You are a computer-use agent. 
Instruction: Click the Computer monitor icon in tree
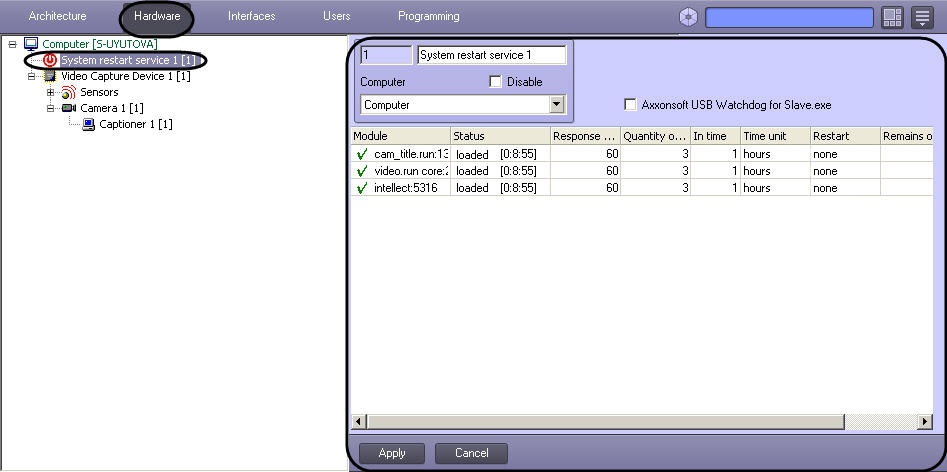pos(30,45)
